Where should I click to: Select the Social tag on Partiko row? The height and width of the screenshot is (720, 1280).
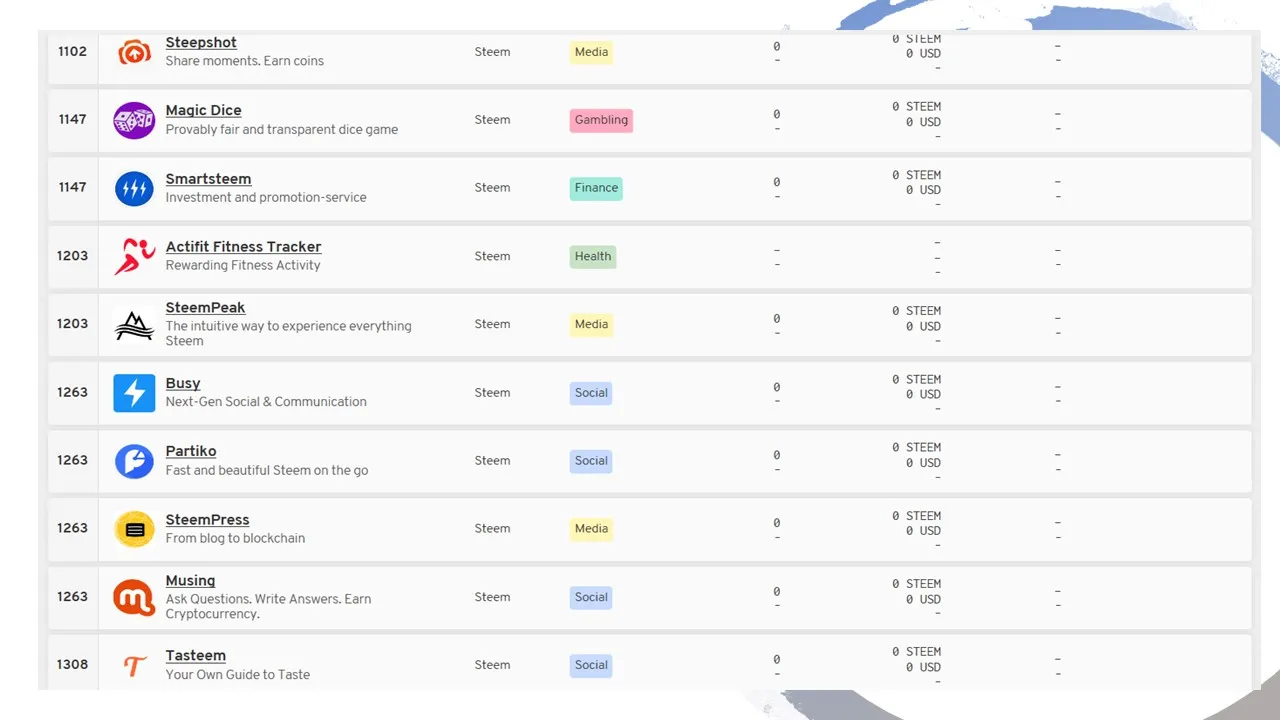(591, 461)
